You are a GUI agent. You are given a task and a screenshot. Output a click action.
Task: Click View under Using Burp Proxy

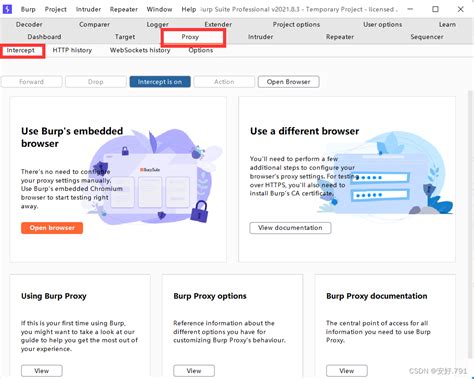click(x=42, y=371)
